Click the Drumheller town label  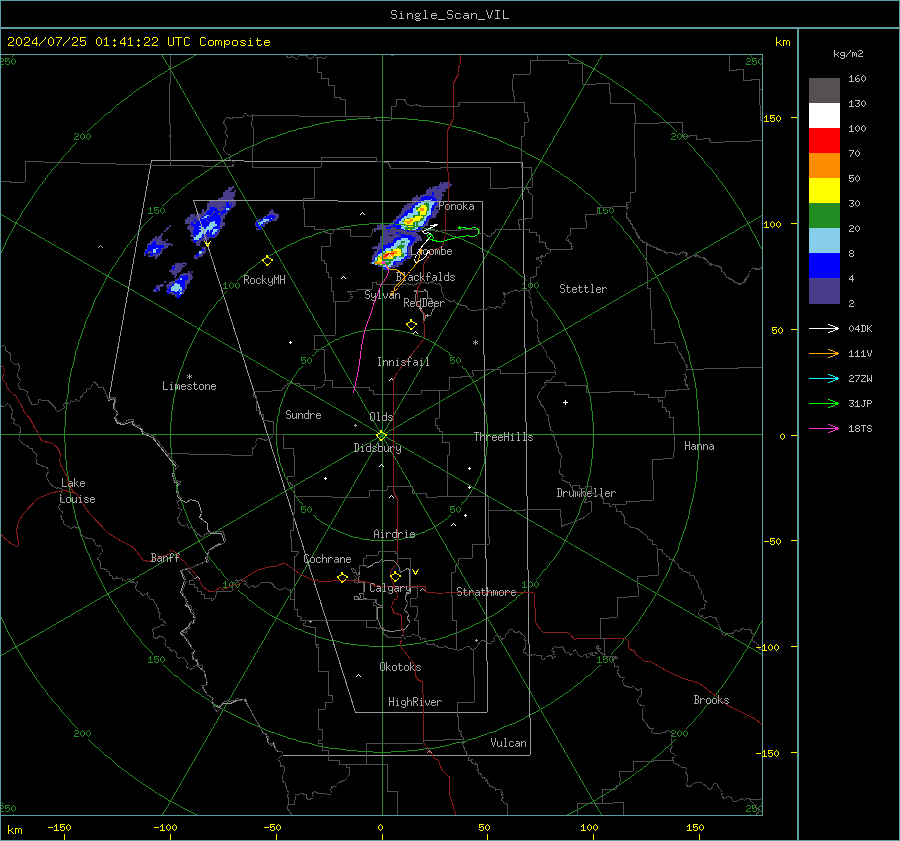pos(586,493)
